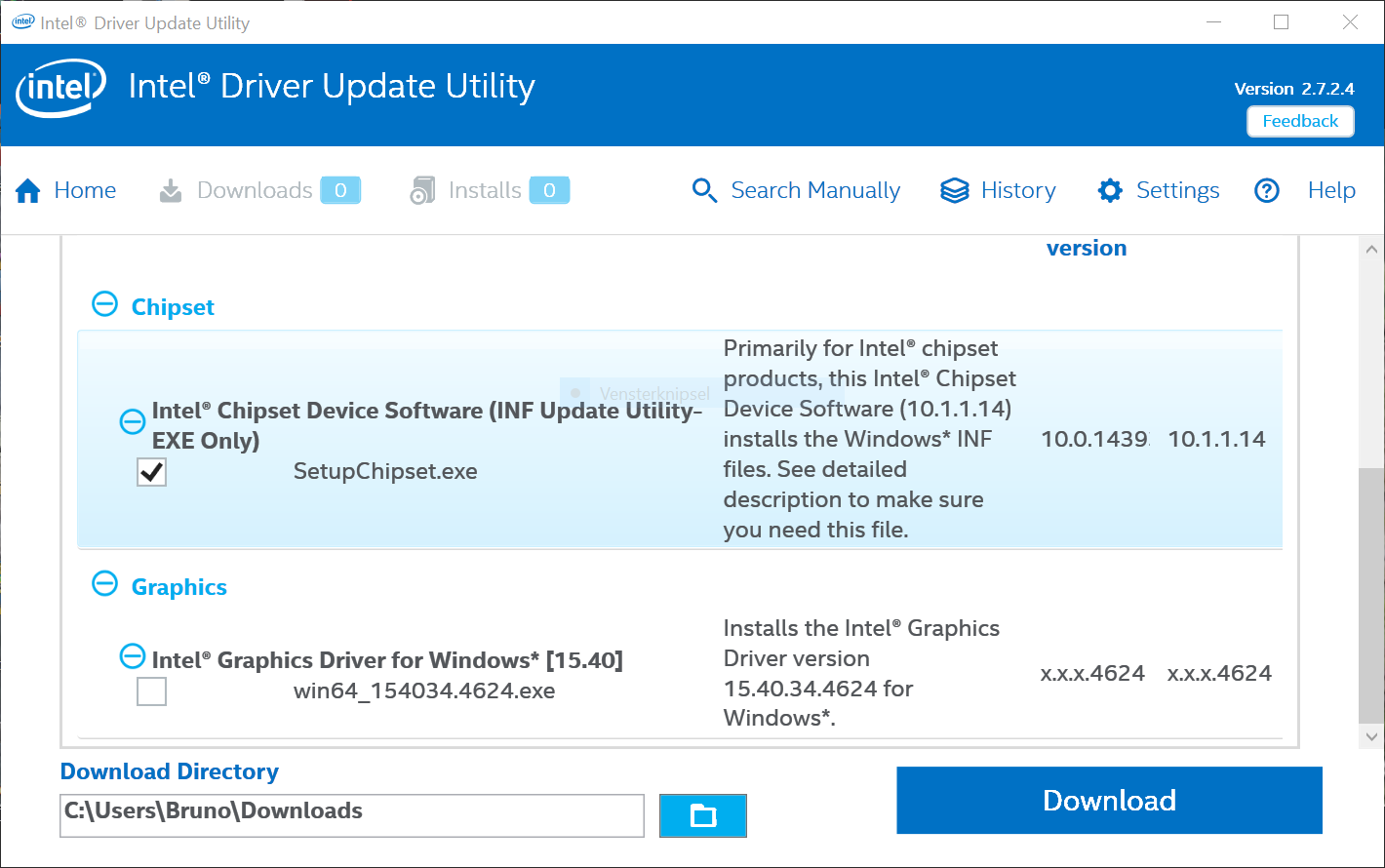
Task: Collapse Intel Graphics Driver for Windows entry
Action: [x=133, y=656]
